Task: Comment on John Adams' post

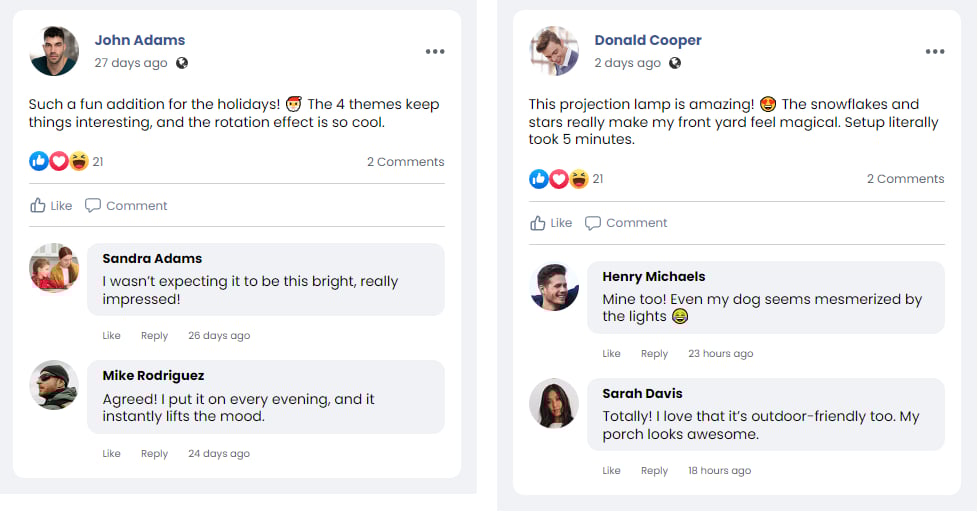Action: coord(126,206)
